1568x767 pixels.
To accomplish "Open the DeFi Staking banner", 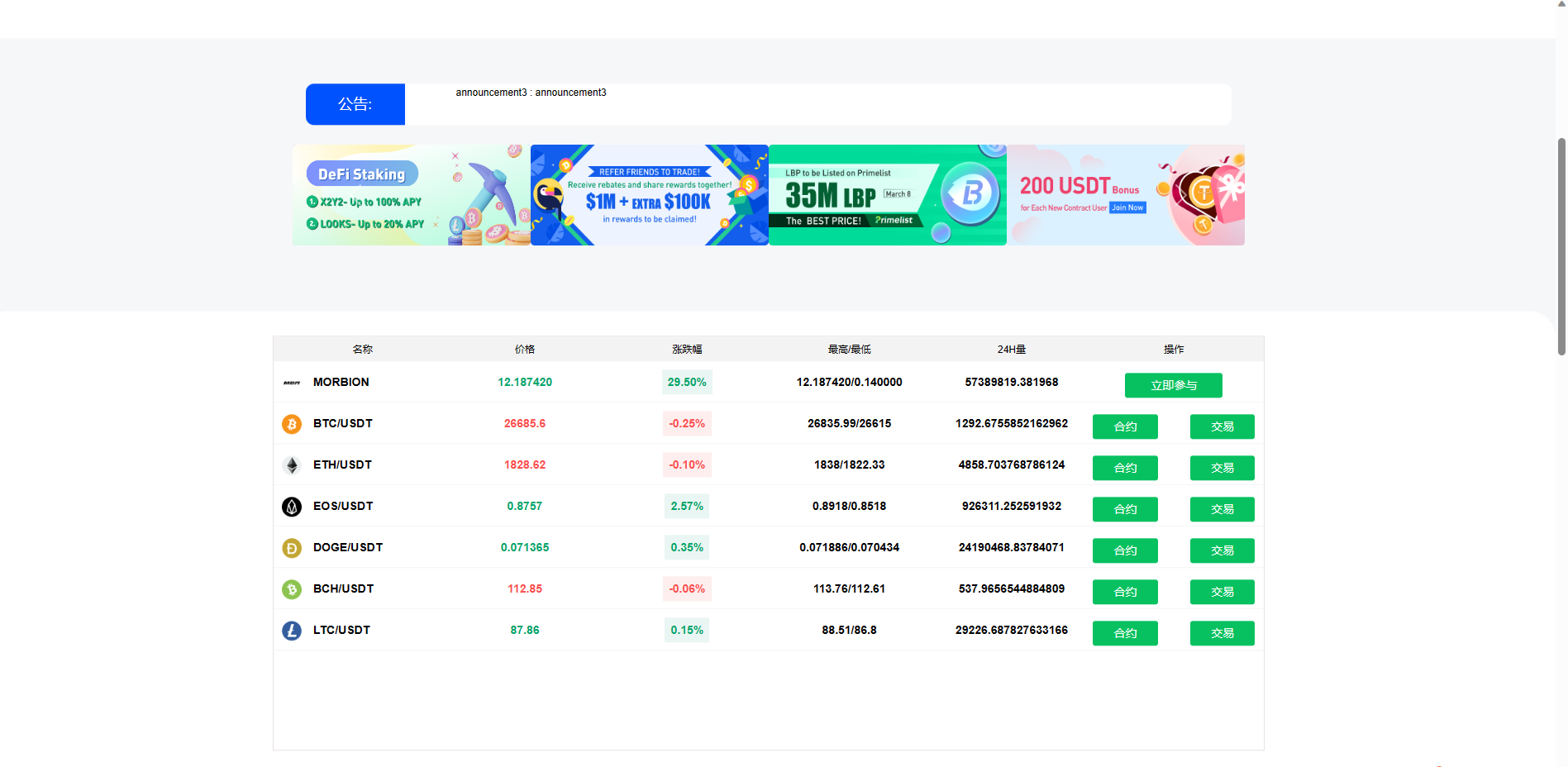I will coord(412,195).
